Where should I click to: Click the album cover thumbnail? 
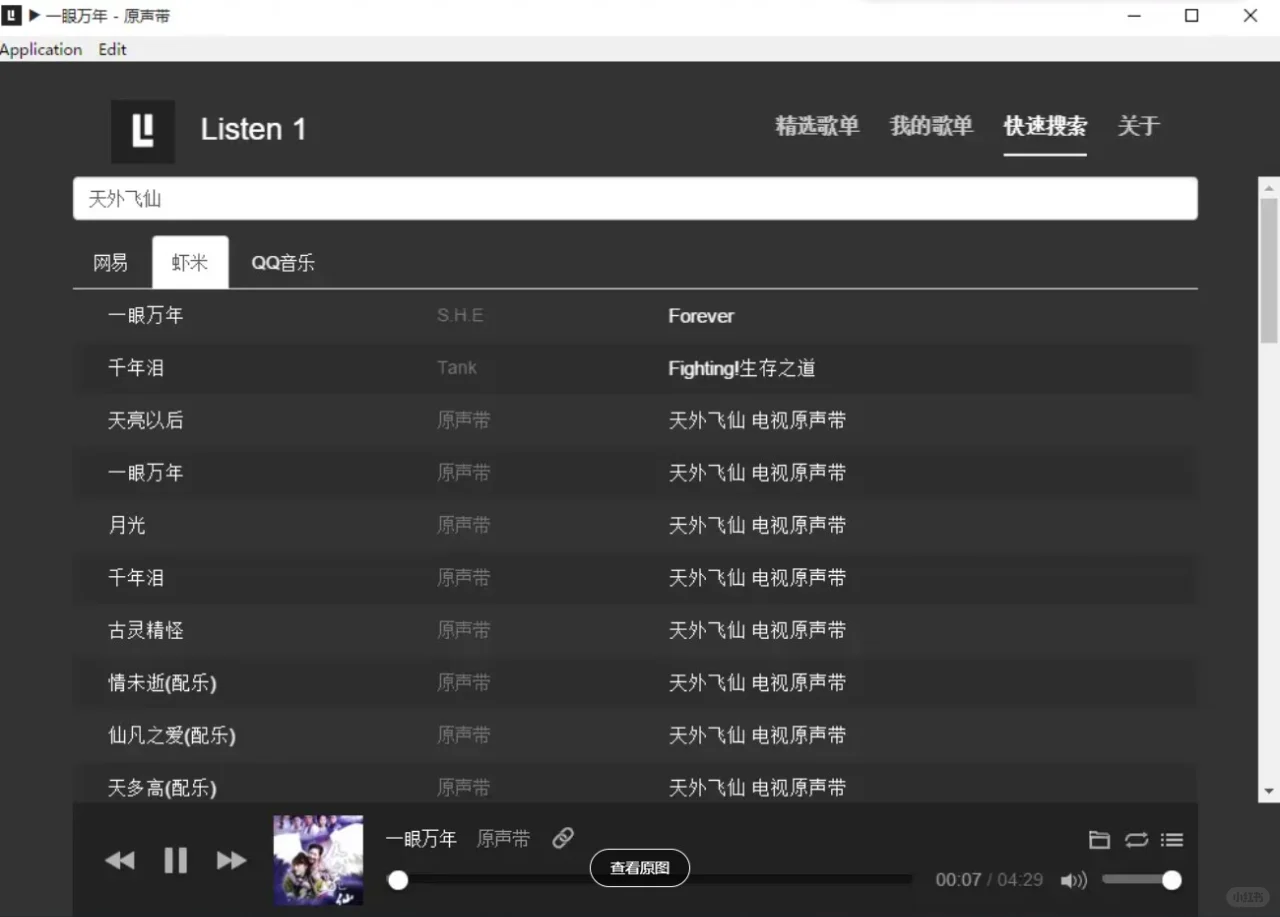pos(319,860)
